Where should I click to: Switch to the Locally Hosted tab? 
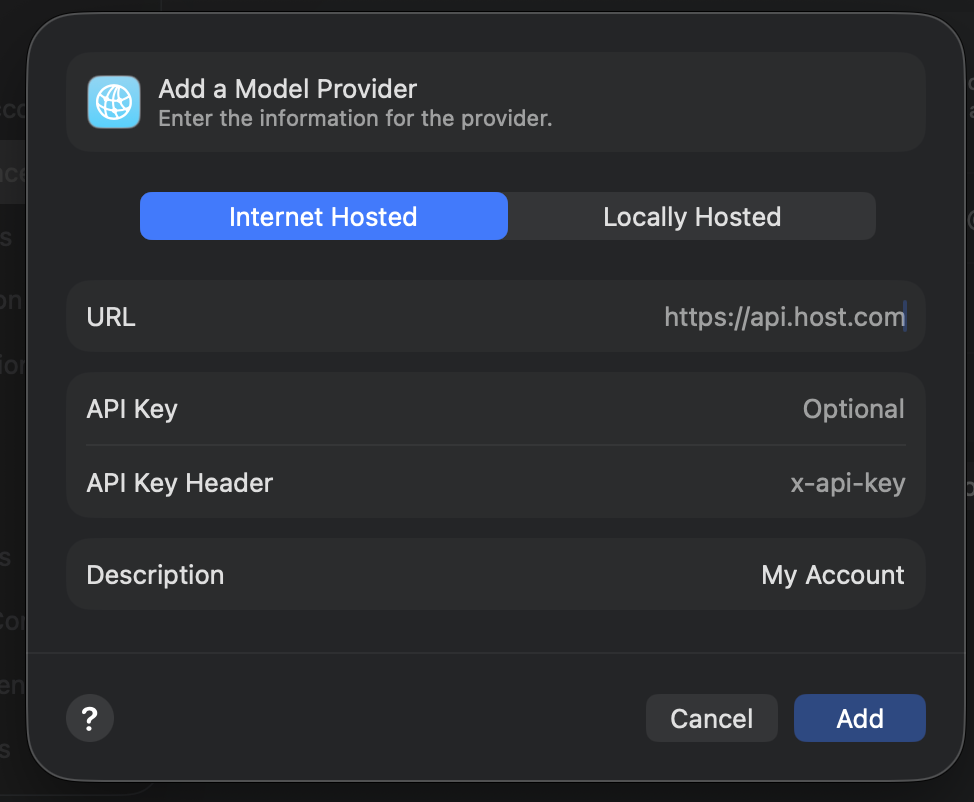(692, 217)
